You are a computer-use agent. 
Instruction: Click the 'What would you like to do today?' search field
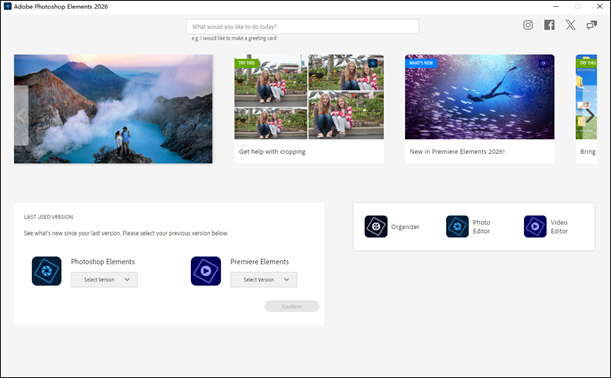tap(302, 26)
